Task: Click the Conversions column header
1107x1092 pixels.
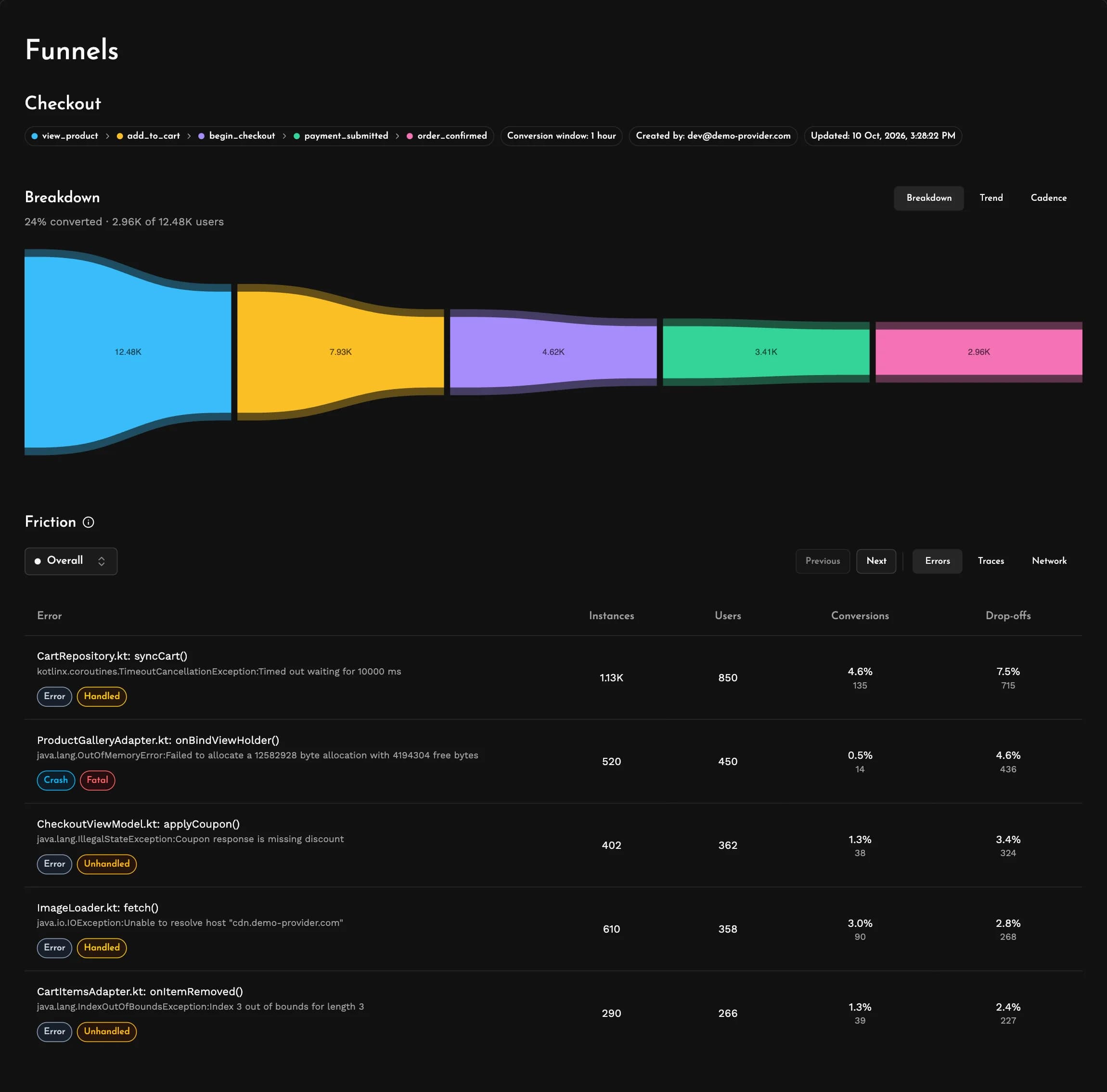Action: pyautogui.click(x=860, y=616)
